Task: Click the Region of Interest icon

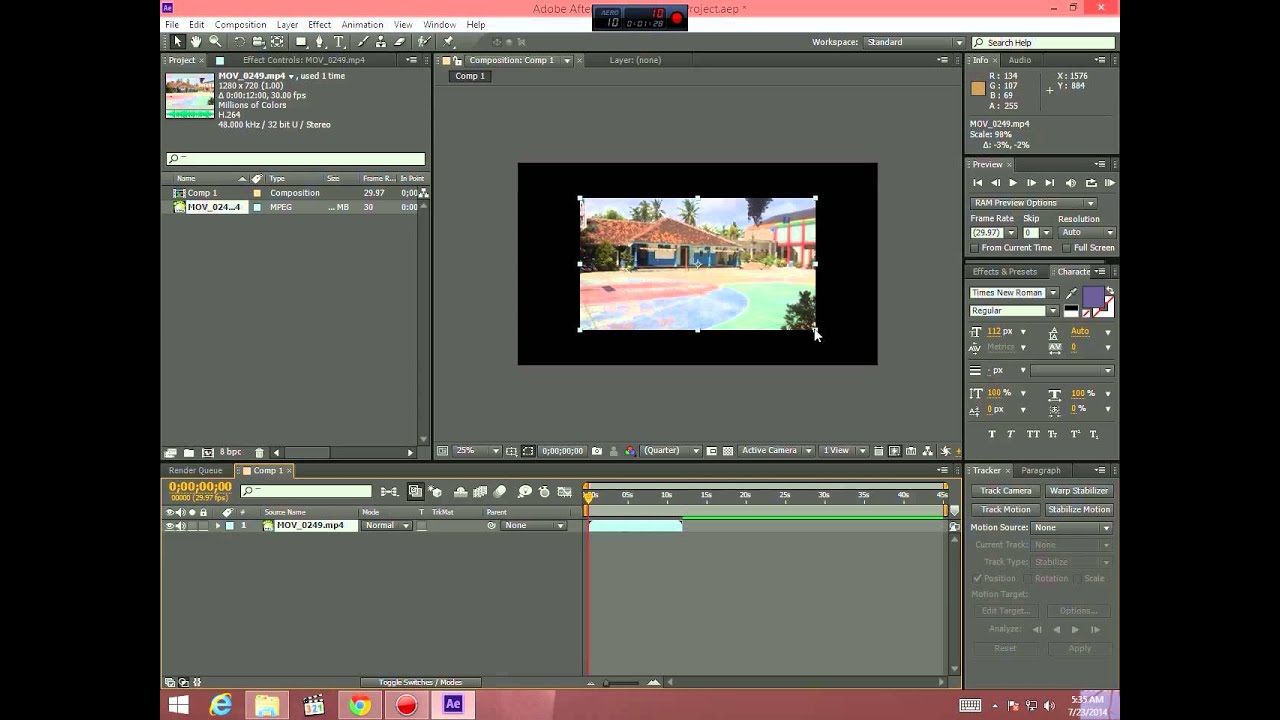Action: (x=712, y=451)
